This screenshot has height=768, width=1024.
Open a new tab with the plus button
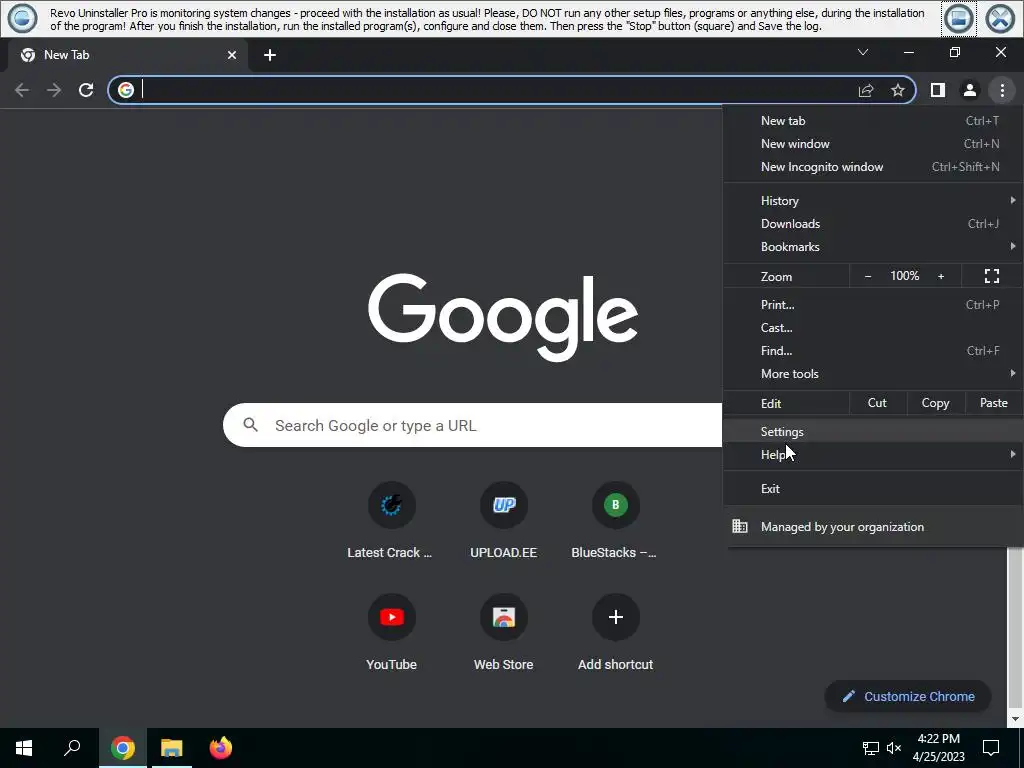click(x=270, y=55)
